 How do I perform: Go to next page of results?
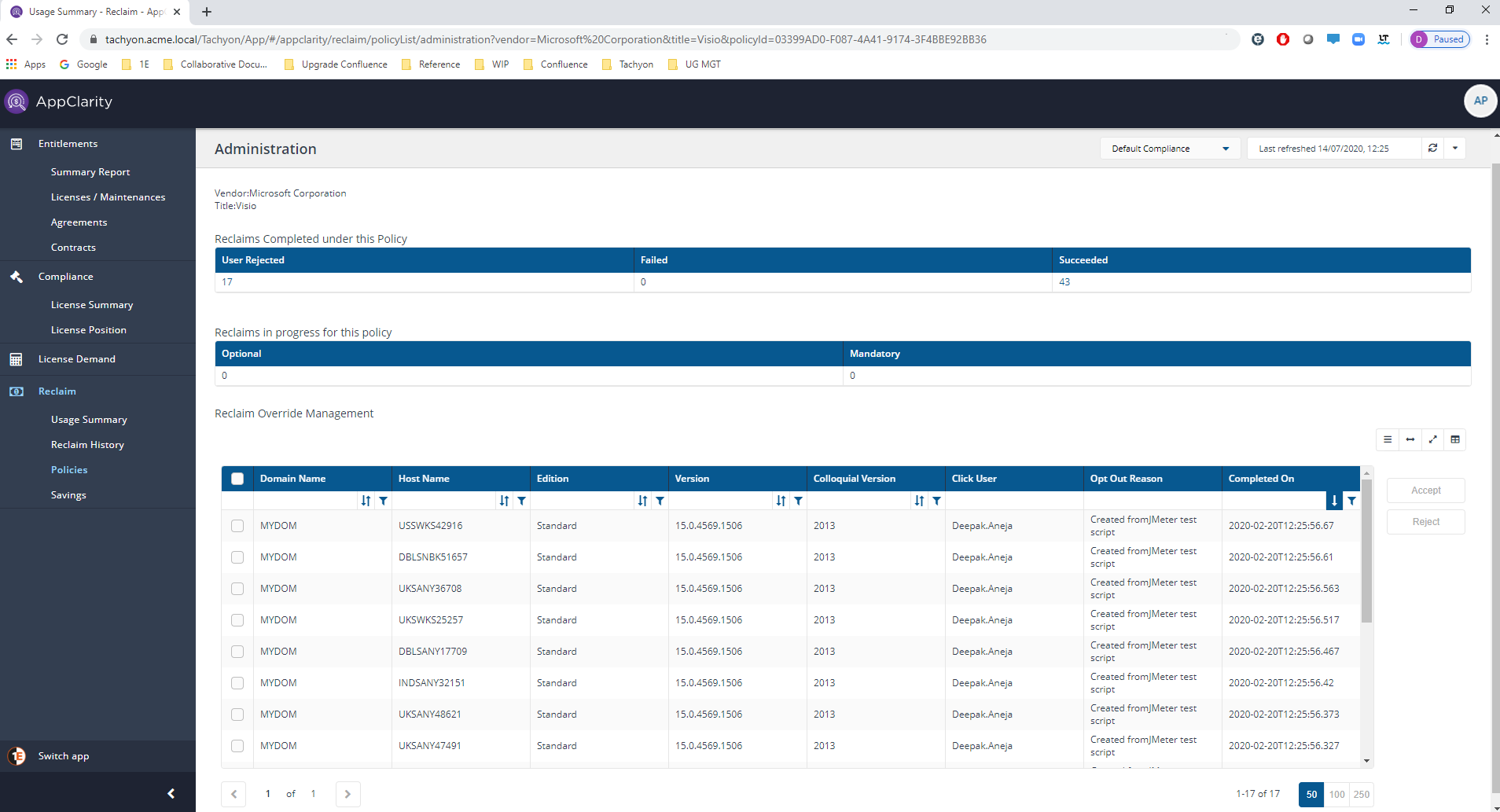347,794
